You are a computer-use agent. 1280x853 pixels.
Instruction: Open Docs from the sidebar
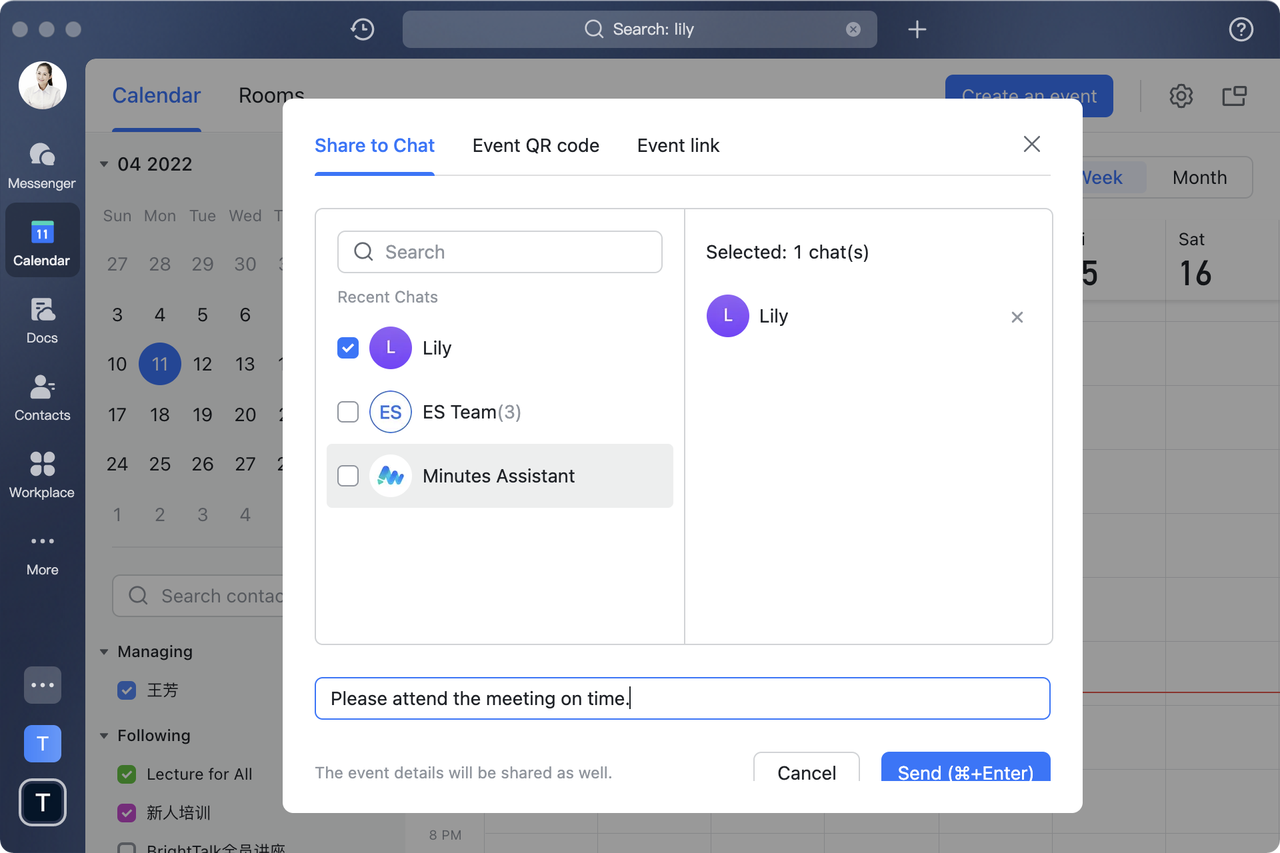pyautogui.click(x=41, y=322)
